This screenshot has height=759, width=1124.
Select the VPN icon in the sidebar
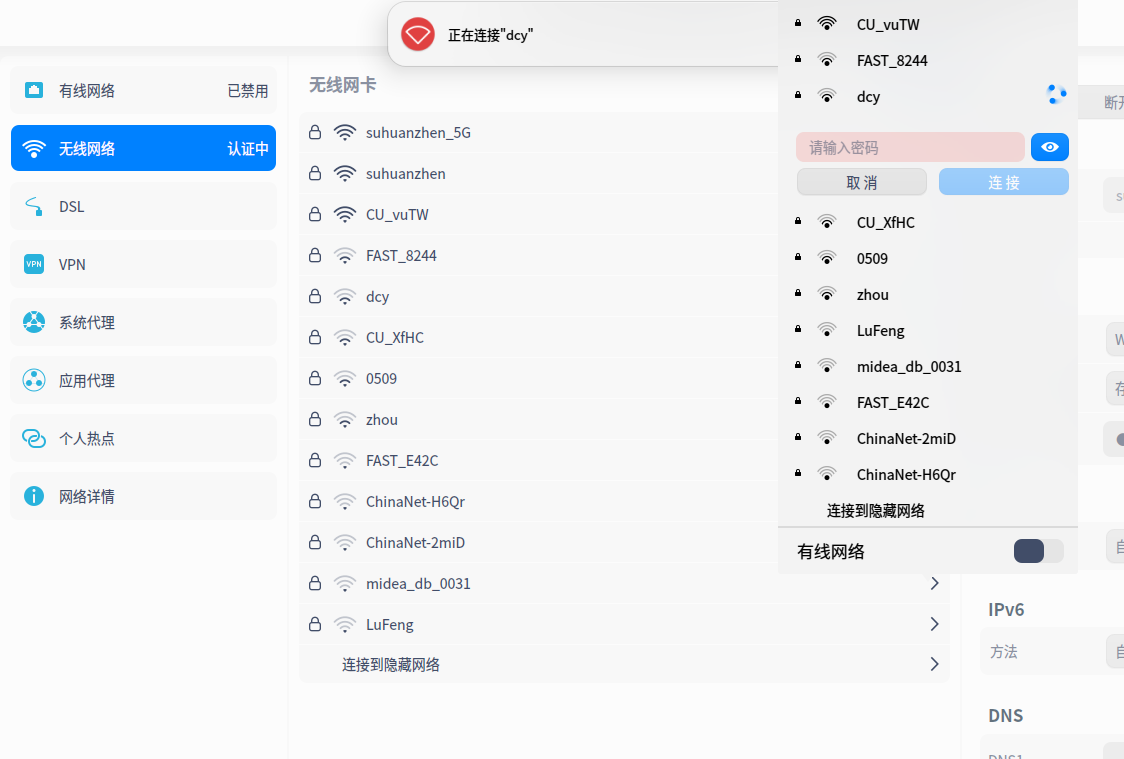click(34, 264)
